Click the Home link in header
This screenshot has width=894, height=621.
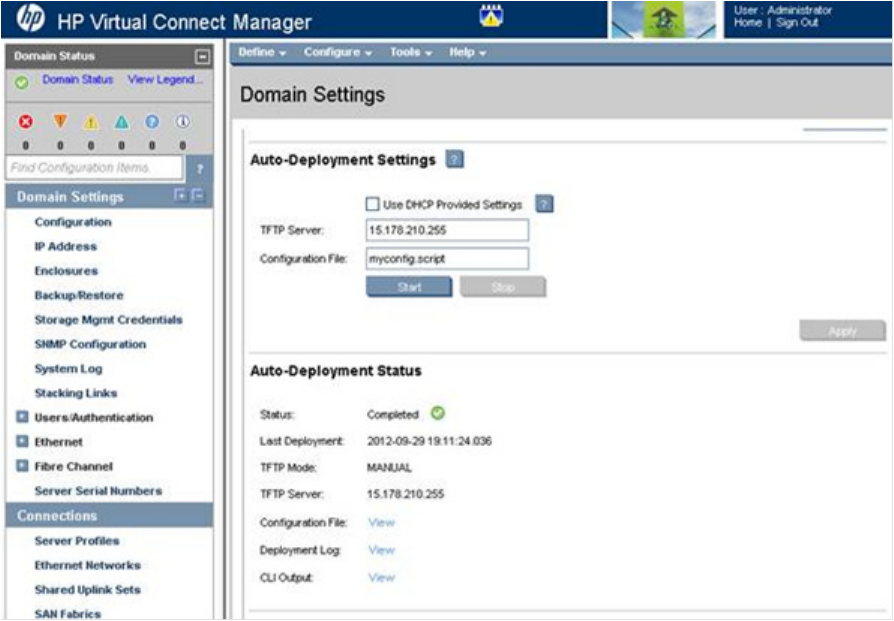point(747,23)
